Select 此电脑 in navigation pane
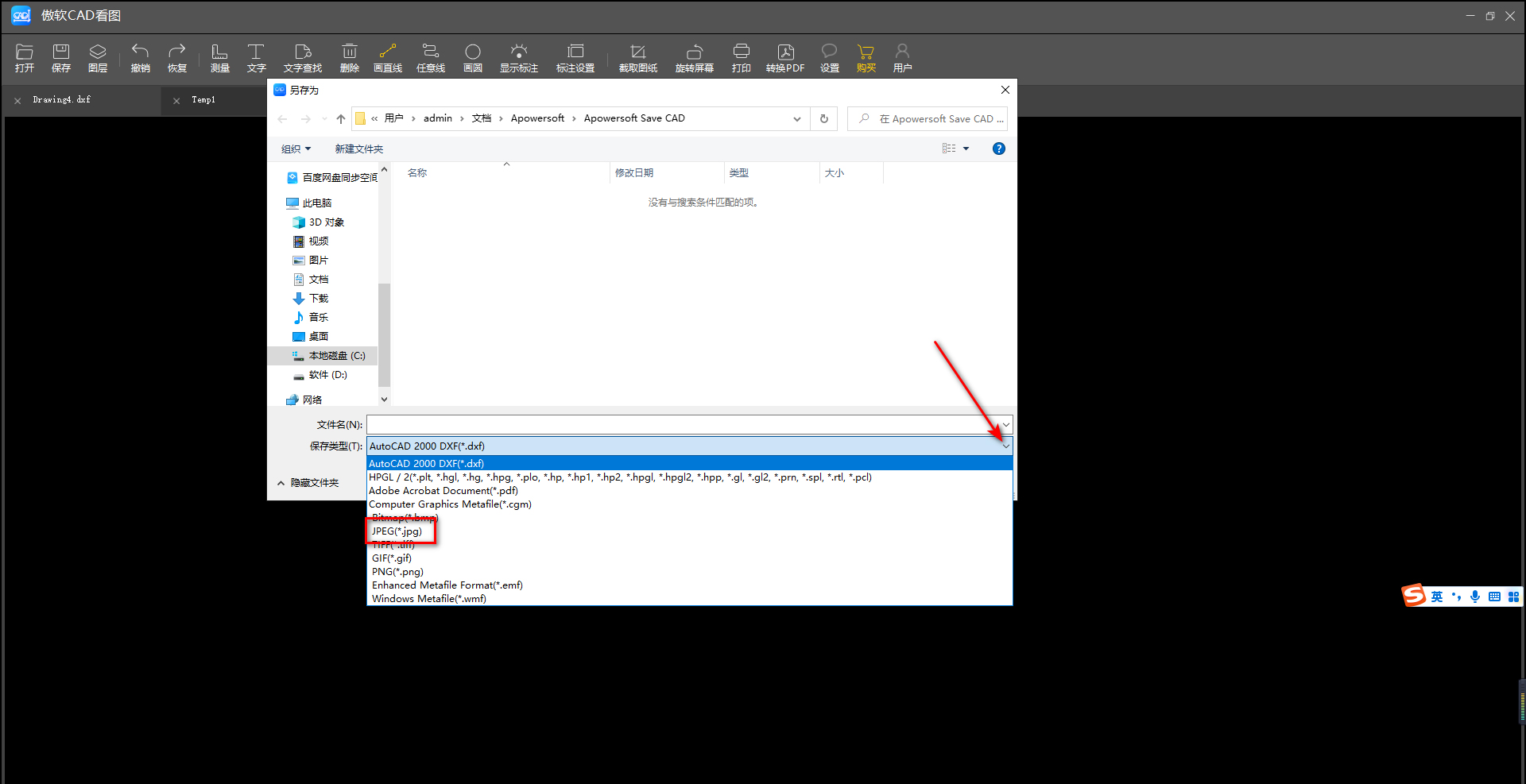This screenshot has height=784, width=1526. 309,203
